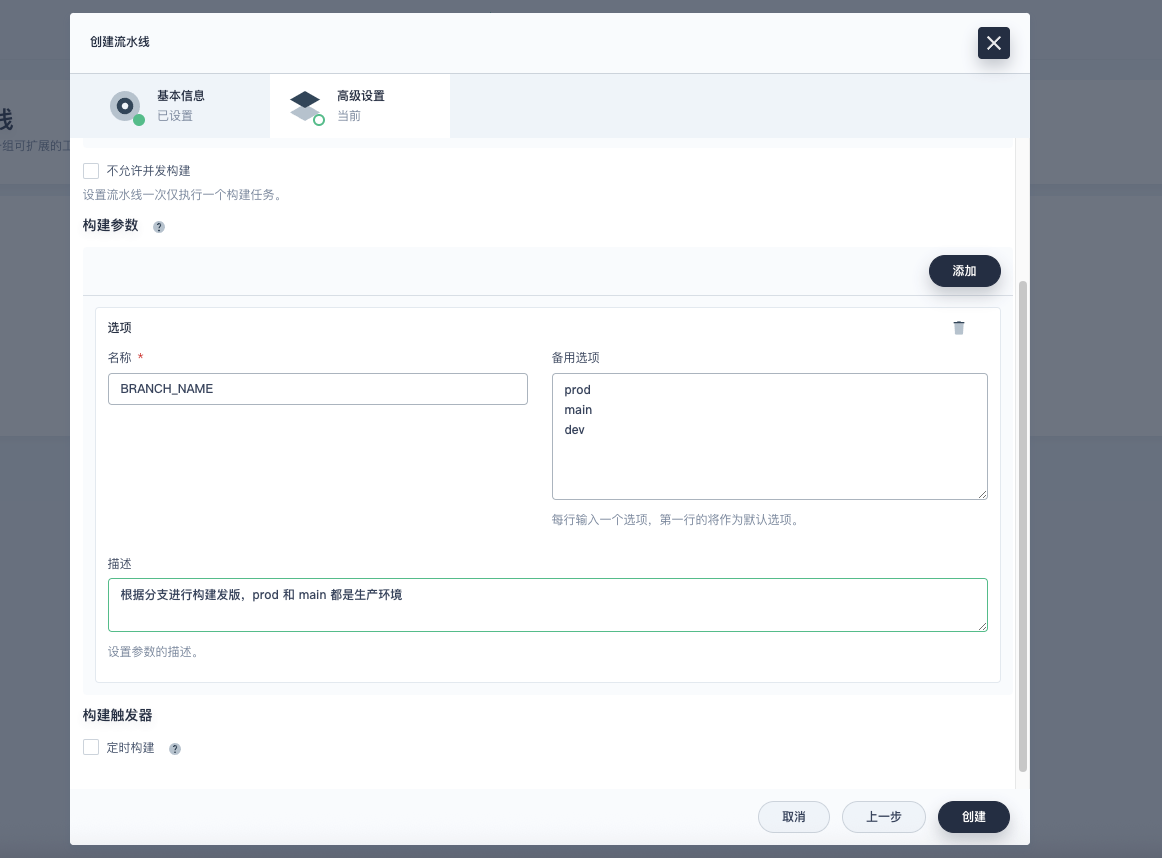Click the dialog's vertical scrollbar
1162x858 pixels.
(1022, 525)
